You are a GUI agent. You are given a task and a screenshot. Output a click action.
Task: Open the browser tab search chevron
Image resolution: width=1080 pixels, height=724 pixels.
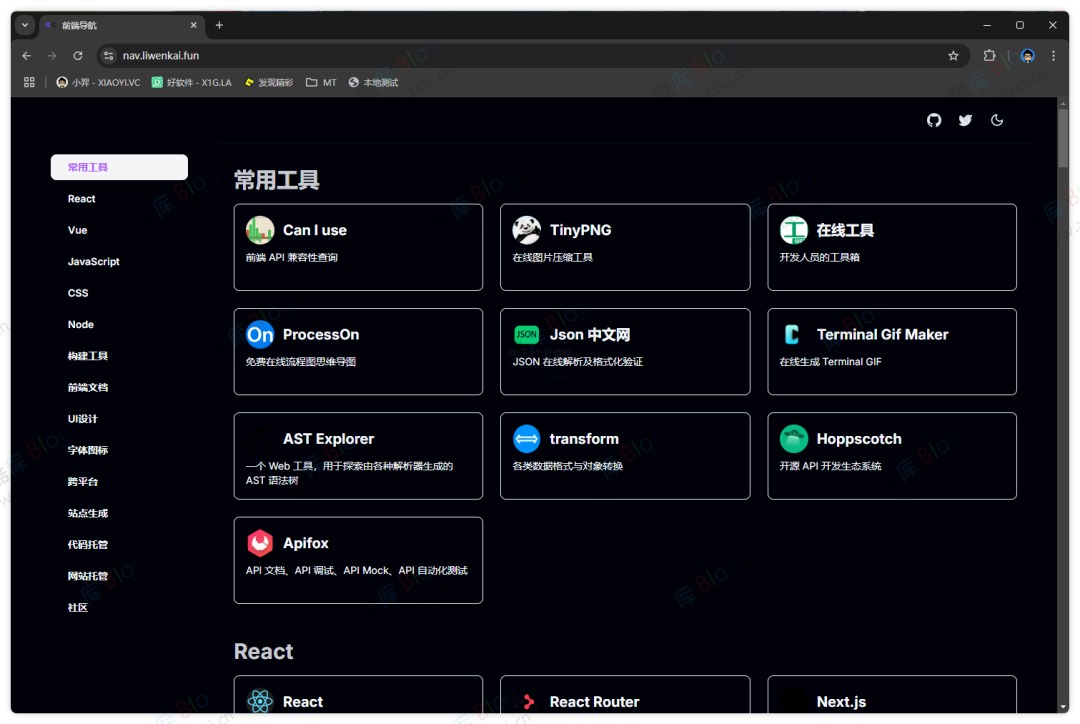[x=23, y=24]
